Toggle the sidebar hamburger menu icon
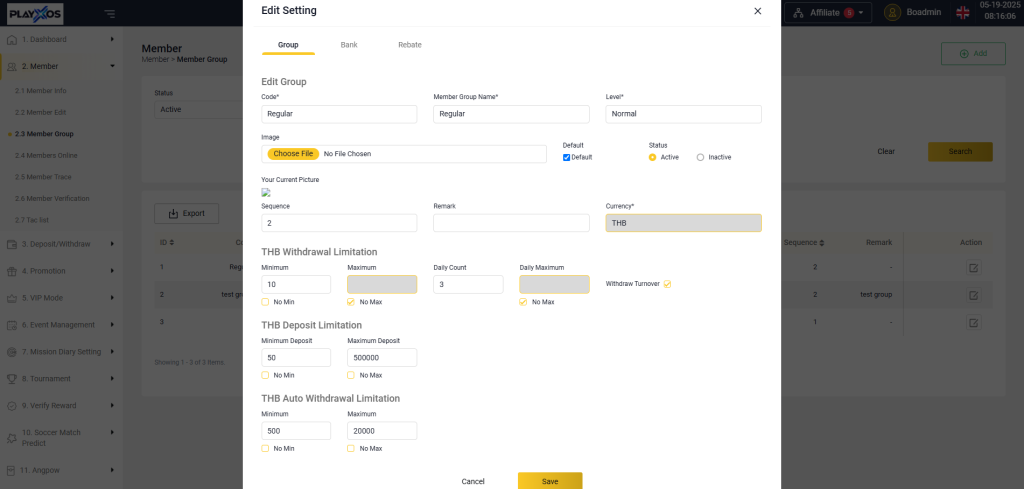The height and width of the screenshot is (489, 1024). (110, 13)
